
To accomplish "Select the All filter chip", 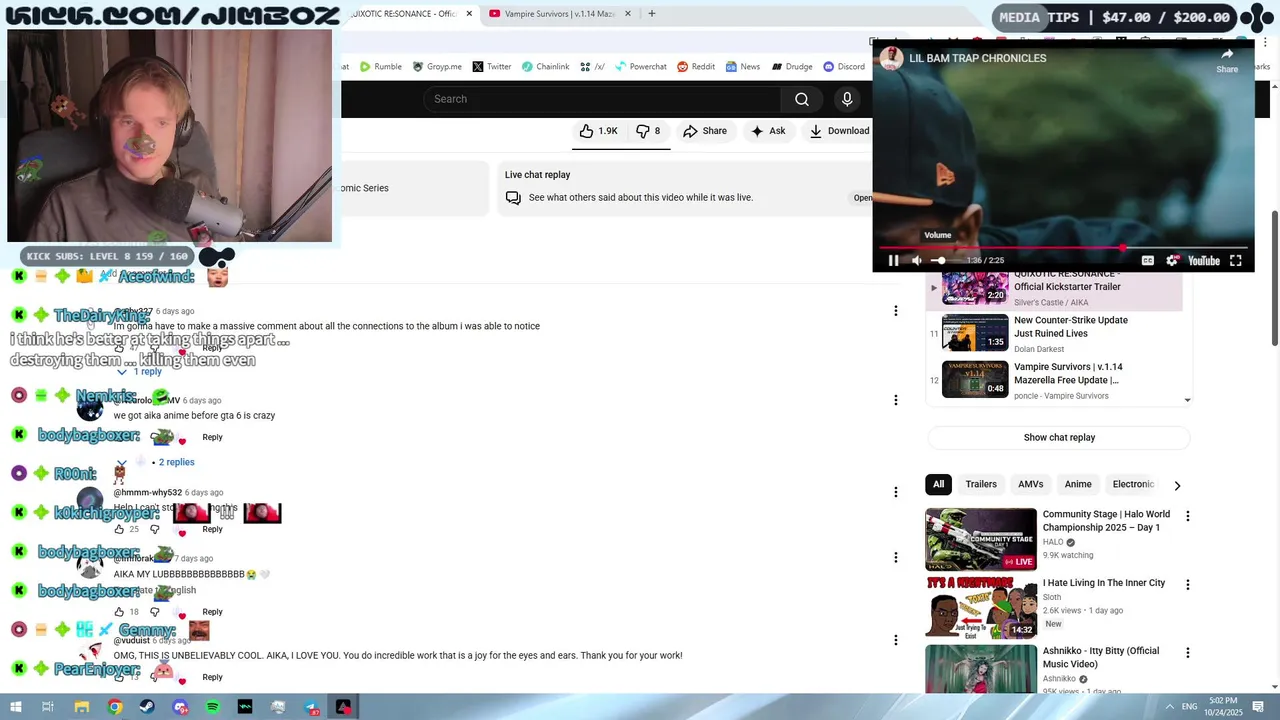I will point(938,484).
